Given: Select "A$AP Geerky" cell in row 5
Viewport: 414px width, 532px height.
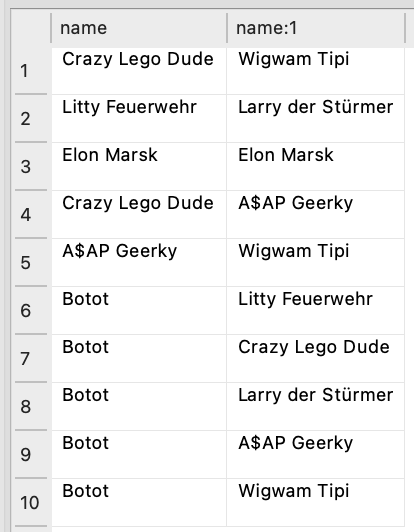Looking at the screenshot, I should [139, 263].
